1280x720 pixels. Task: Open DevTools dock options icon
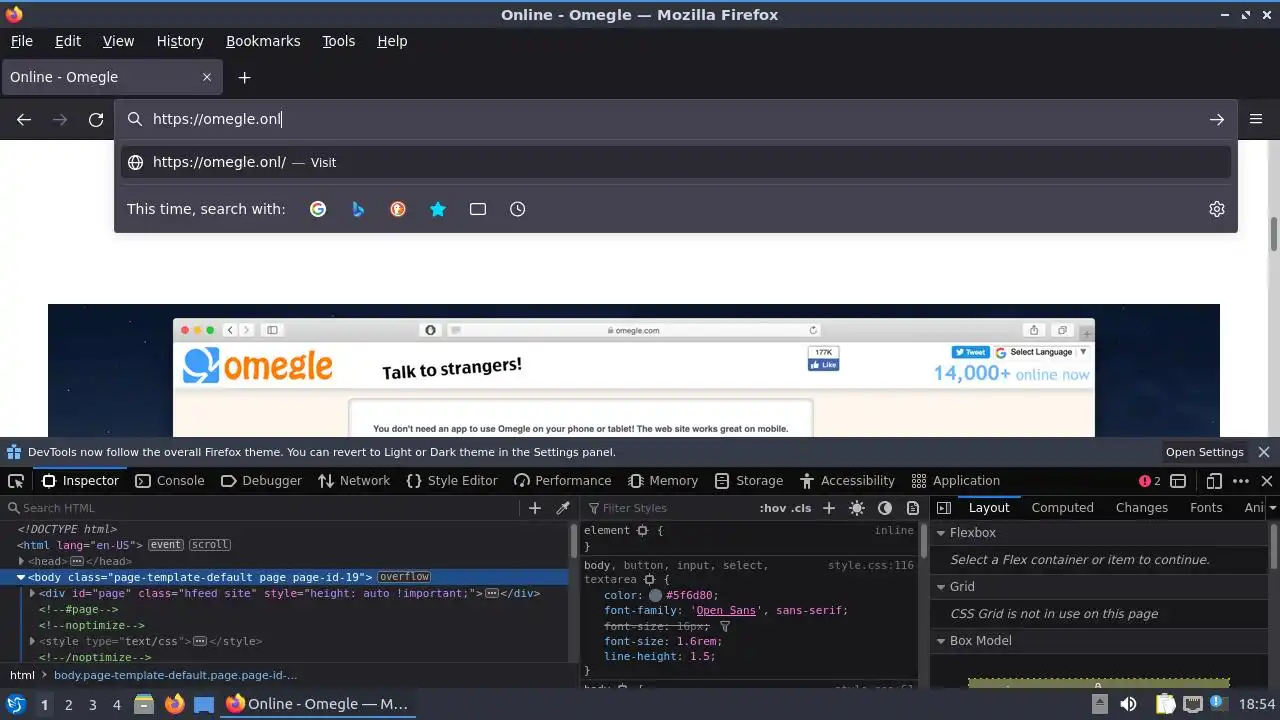1178,481
